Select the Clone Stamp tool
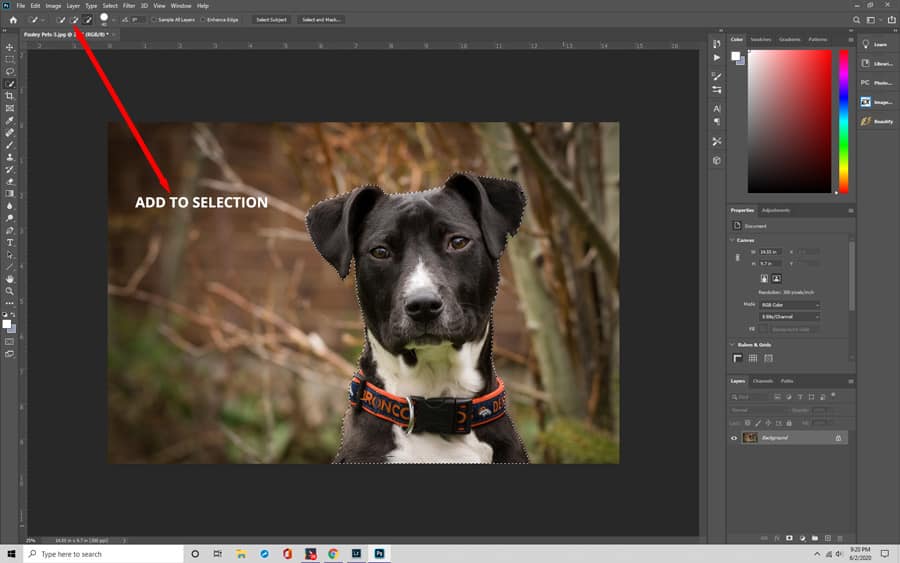900x563 pixels. [10, 157]
